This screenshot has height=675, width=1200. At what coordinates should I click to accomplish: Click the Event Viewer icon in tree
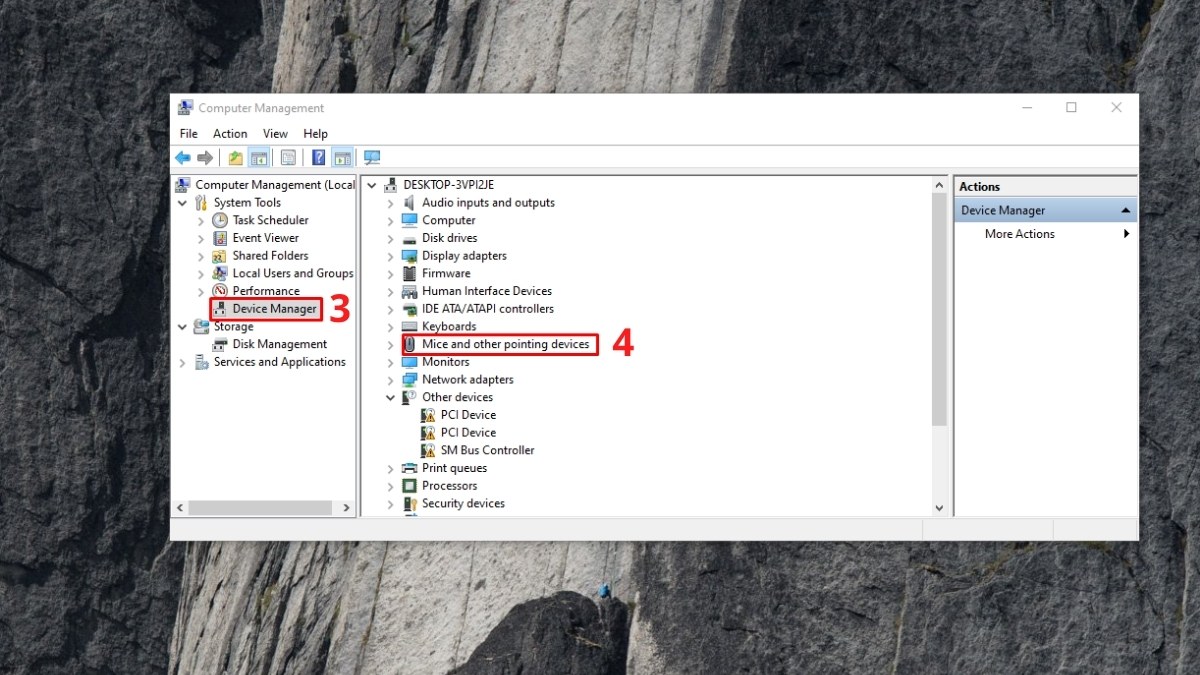point(220,238)
